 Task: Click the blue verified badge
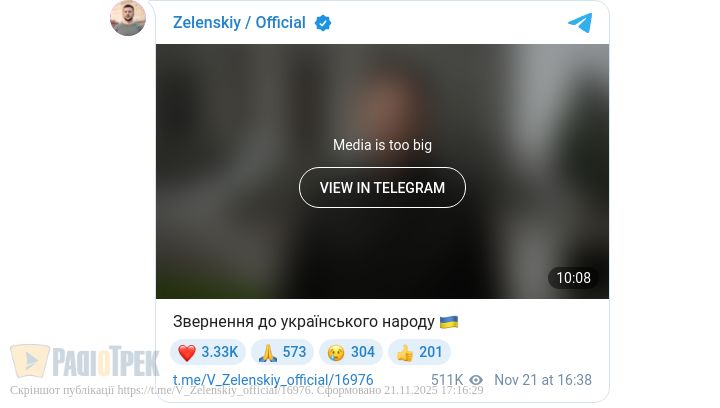(x=323, y=23)
